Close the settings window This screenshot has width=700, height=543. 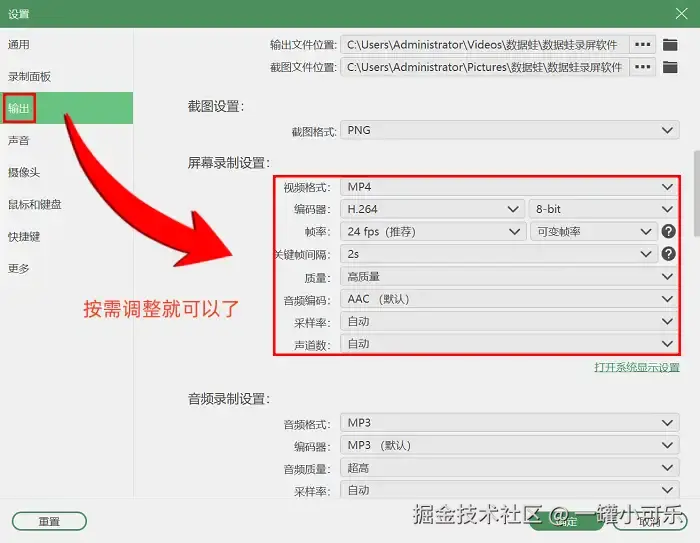click(x=681, y=14)
